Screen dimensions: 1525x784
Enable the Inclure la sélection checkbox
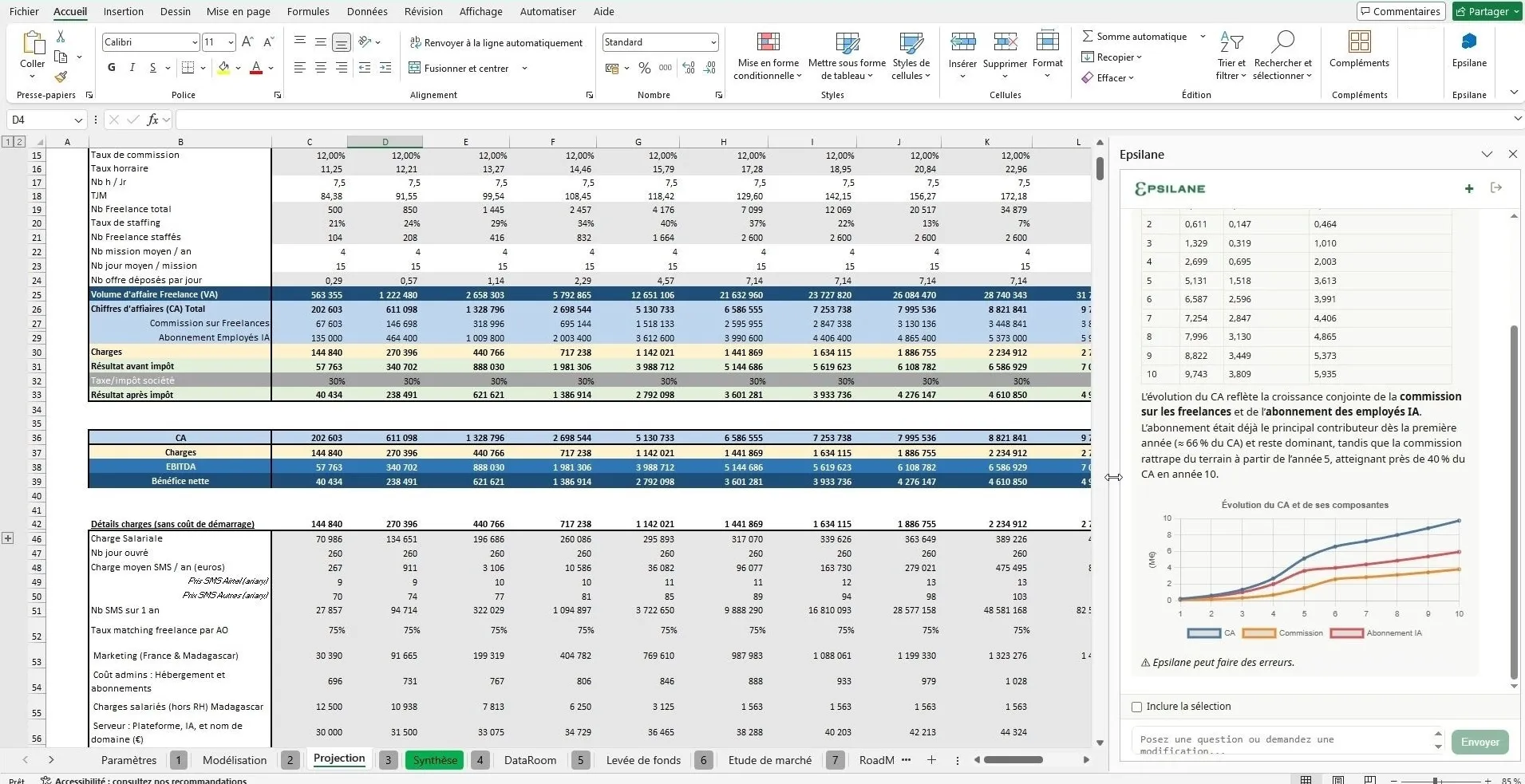pos(1137,706)
